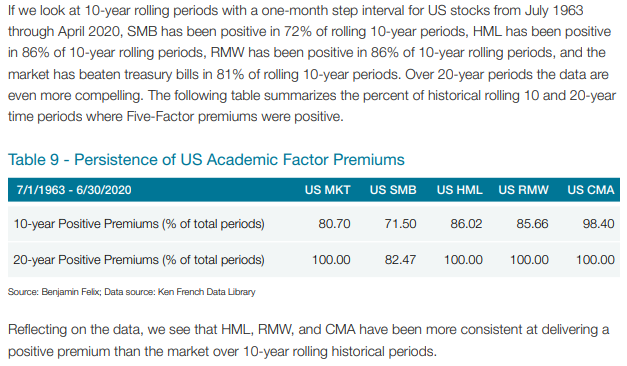This screenshot has height=366, width=627.
Task: Click the 85.66 value under US RMW
Action: tap(532, 224)
